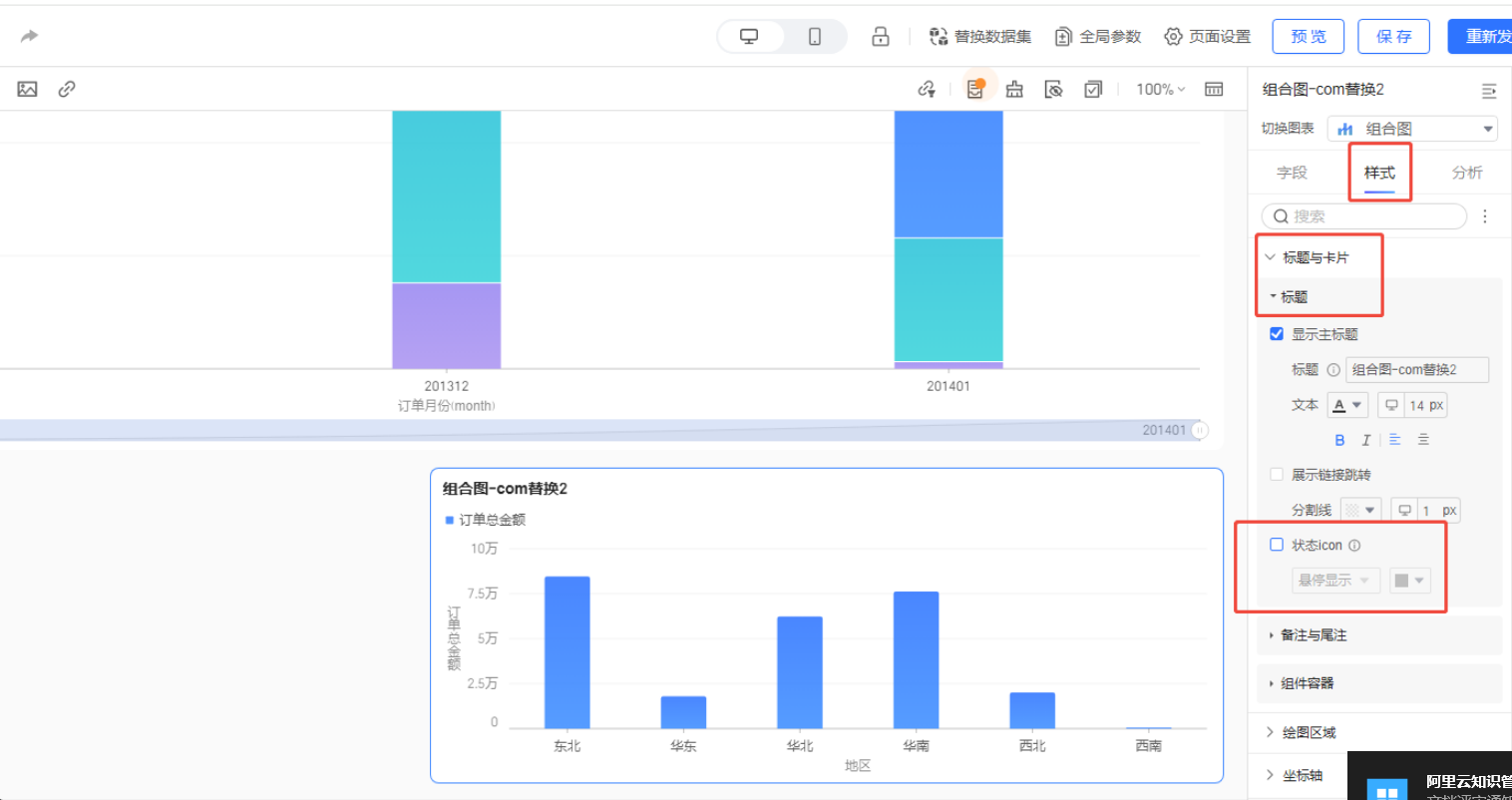The height and width of the screenshot is (800, 1512).
Task: Insert an image using the picture icon
Action: pyautogui.click(x=27, y=90)
